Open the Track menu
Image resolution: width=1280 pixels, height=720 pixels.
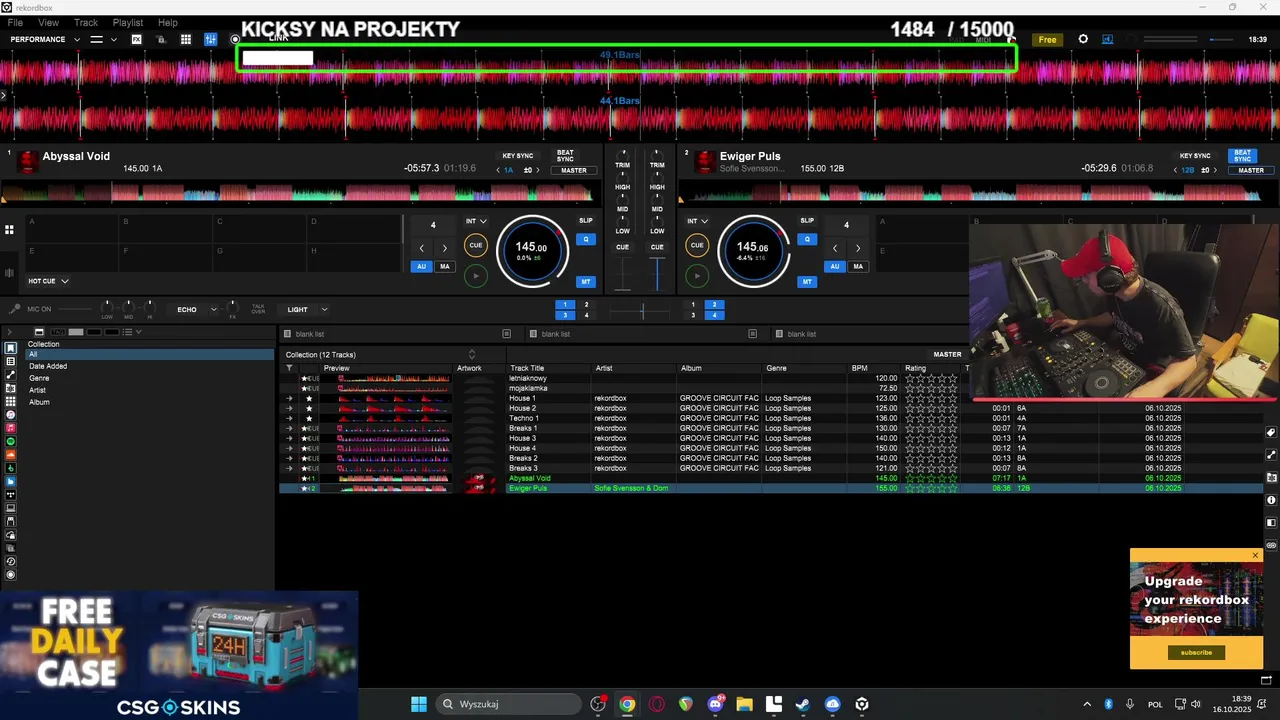tap(86, 22)
